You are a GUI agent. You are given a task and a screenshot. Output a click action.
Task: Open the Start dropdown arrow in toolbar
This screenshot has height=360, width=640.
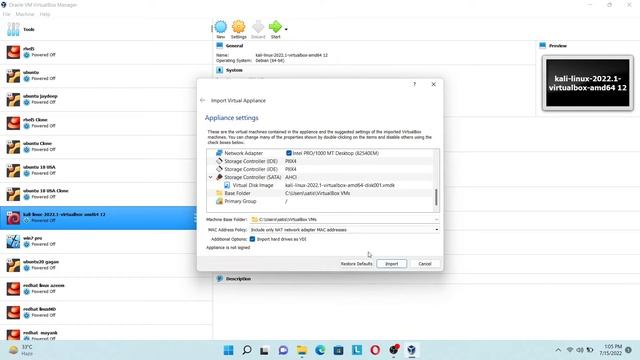(x=286, y=29)
